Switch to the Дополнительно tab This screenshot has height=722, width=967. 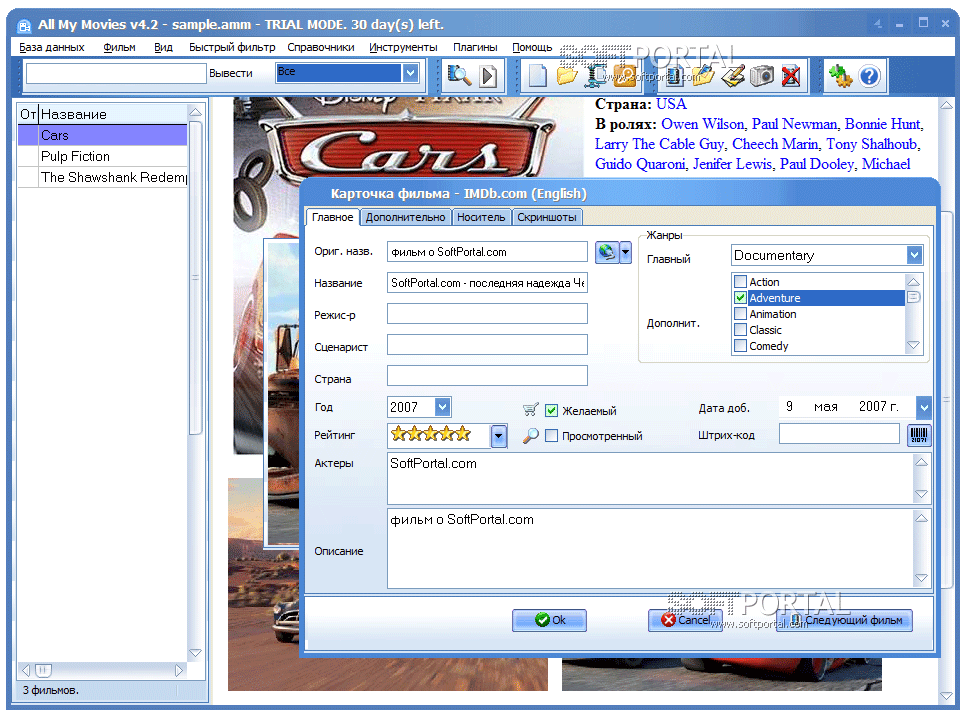click(405, 217)
